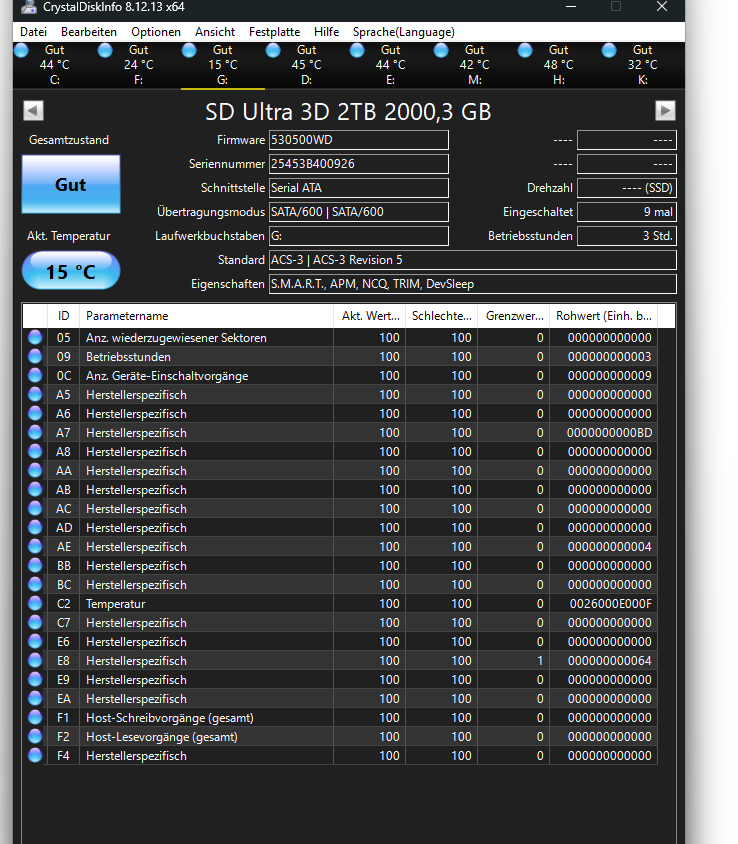Select row Host-Schreibvorgänge (gesamt)

tap(340, 718)
